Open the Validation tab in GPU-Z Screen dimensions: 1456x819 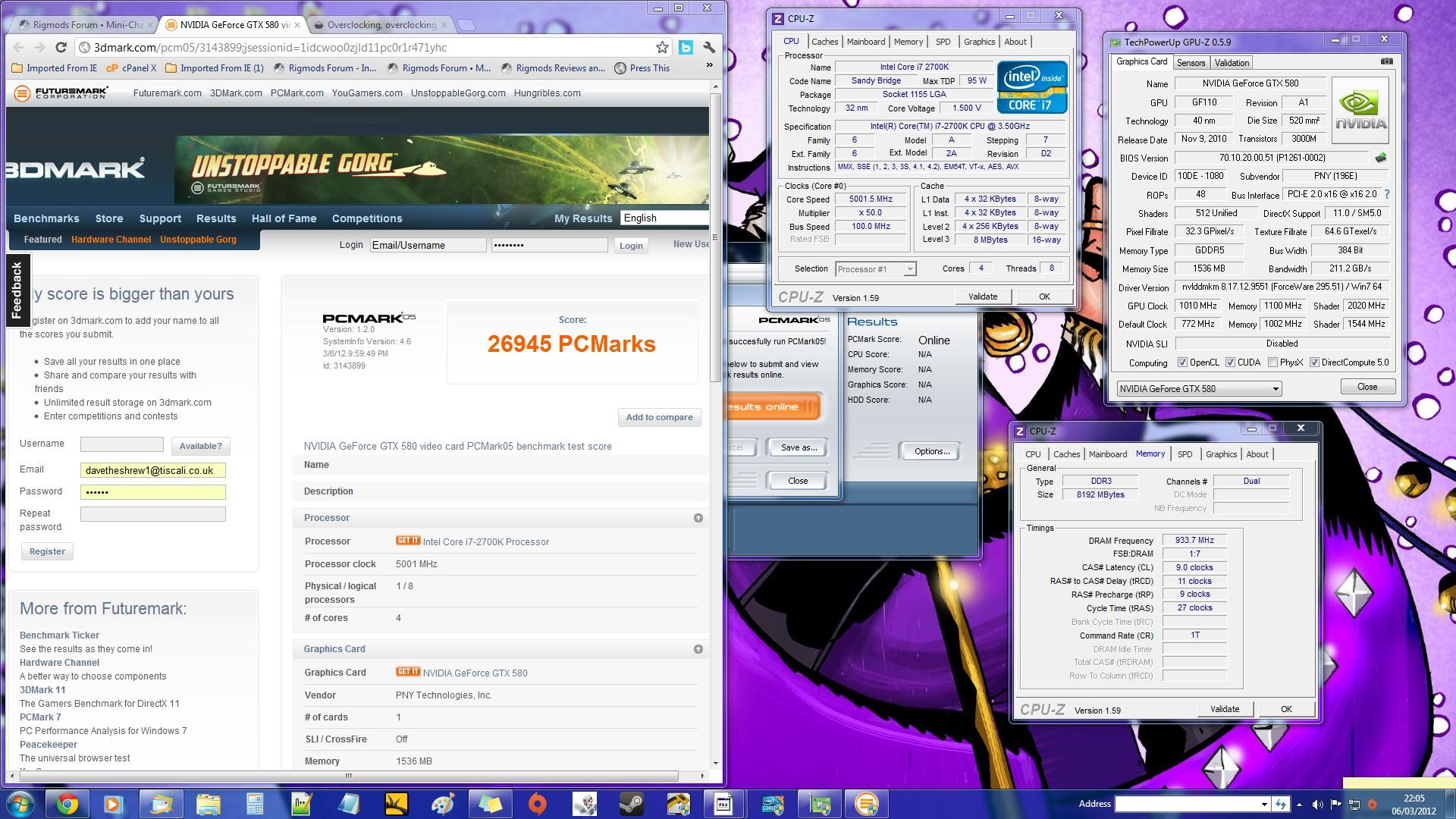point(1232,63)
